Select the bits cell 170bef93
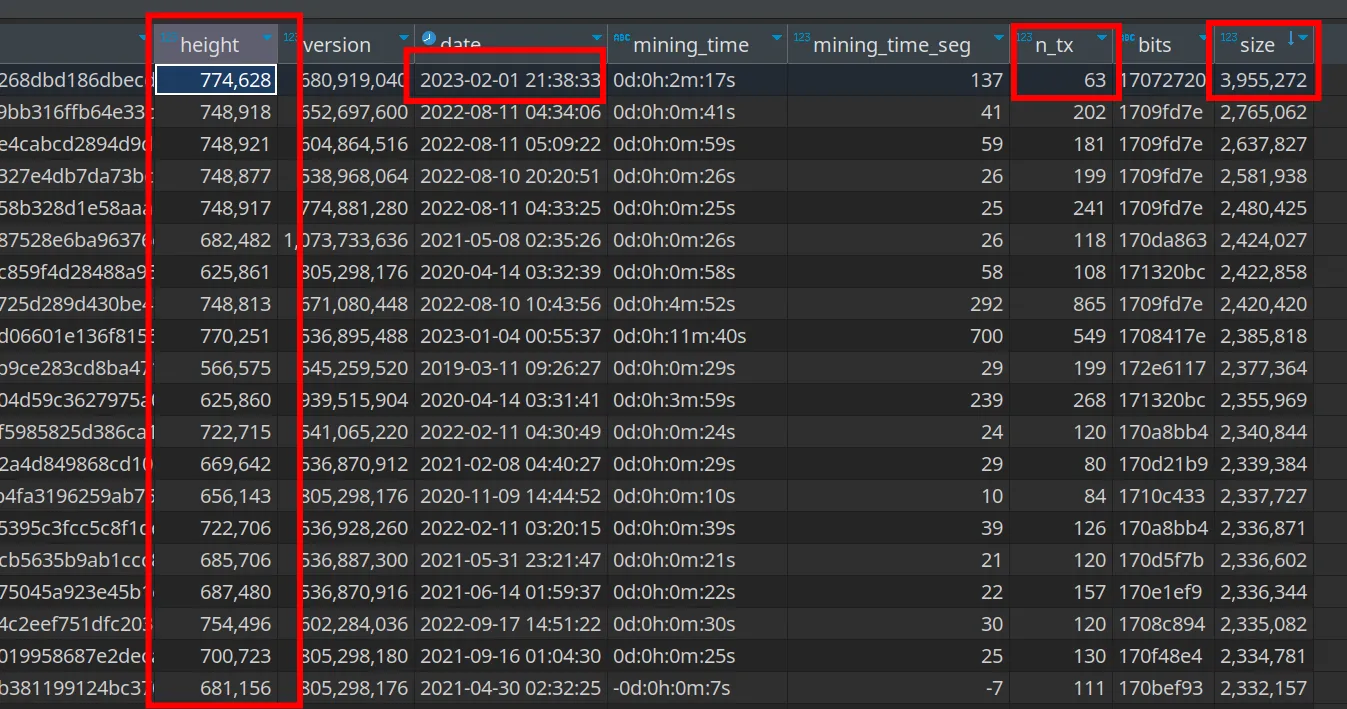This screenshot has height=709, width=1347. click(x=1163, y=688)
